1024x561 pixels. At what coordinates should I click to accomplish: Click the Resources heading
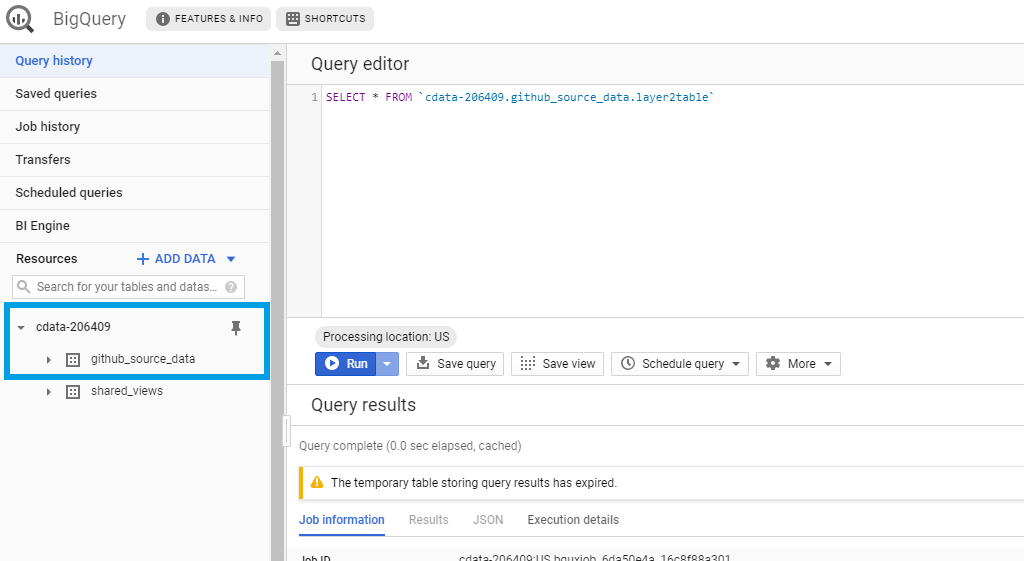pos(46,259)
